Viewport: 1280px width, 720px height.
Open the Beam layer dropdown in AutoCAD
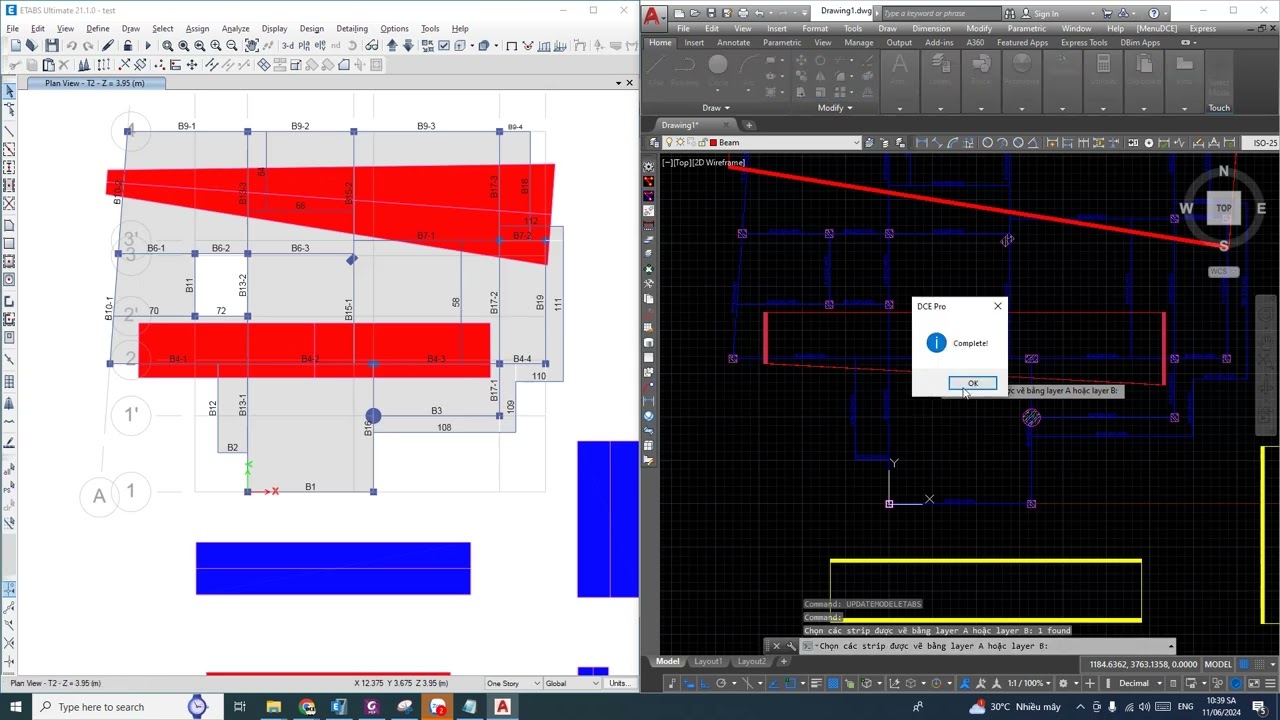tap(855, 143)
